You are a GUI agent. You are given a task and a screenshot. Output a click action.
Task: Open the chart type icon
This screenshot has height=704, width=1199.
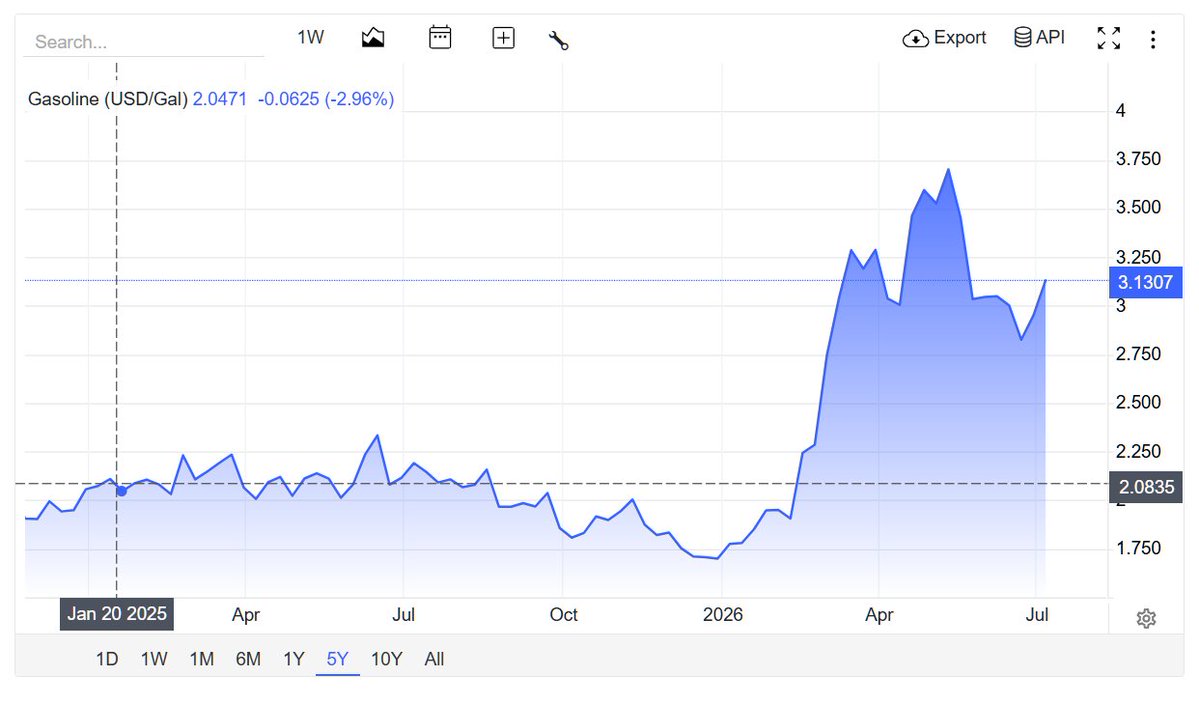(373, 37)
